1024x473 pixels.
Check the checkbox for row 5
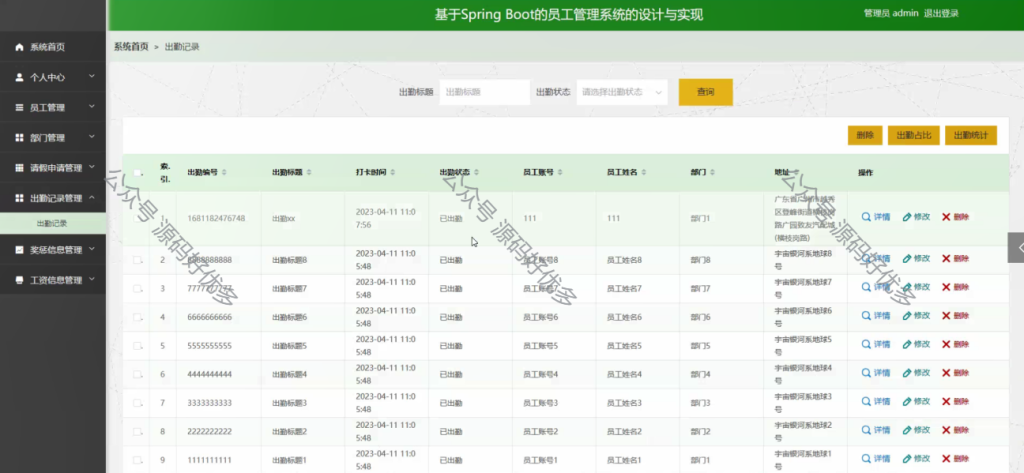(137, 346)
